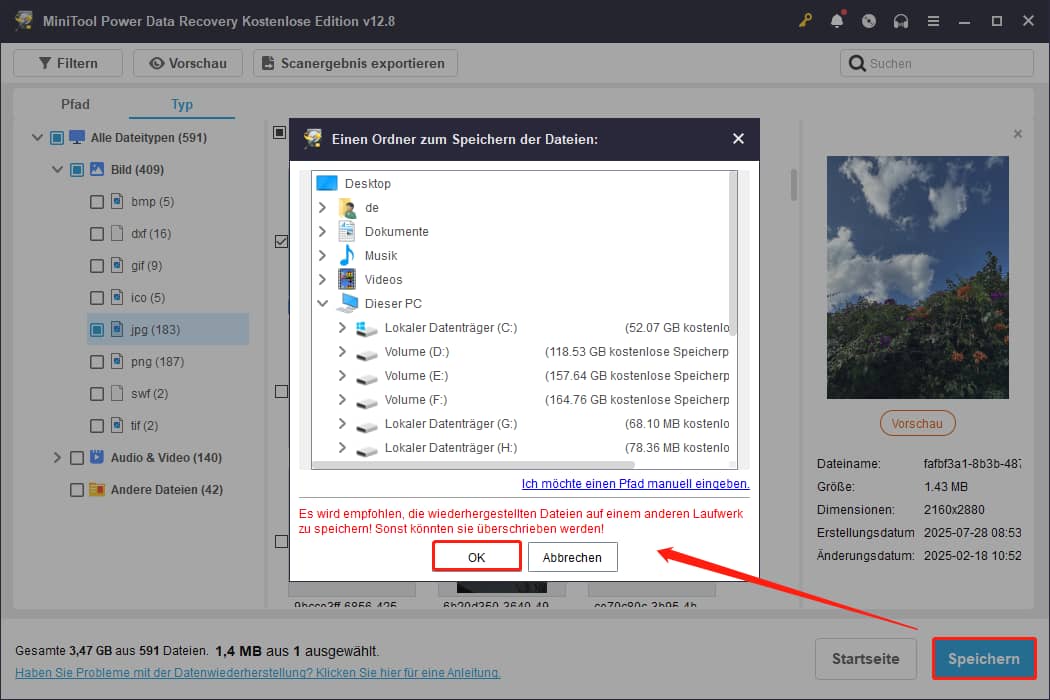1050x700 pixels.
Task: Uncheck the jpg (183) selection
Action: click(96, 329)
